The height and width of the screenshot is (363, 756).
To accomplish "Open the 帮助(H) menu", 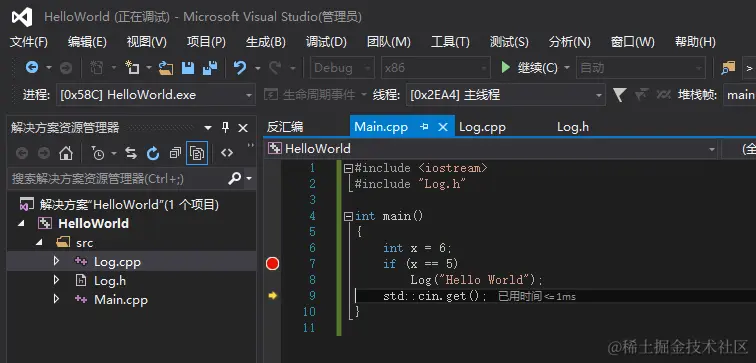I will tap(695, 42).
